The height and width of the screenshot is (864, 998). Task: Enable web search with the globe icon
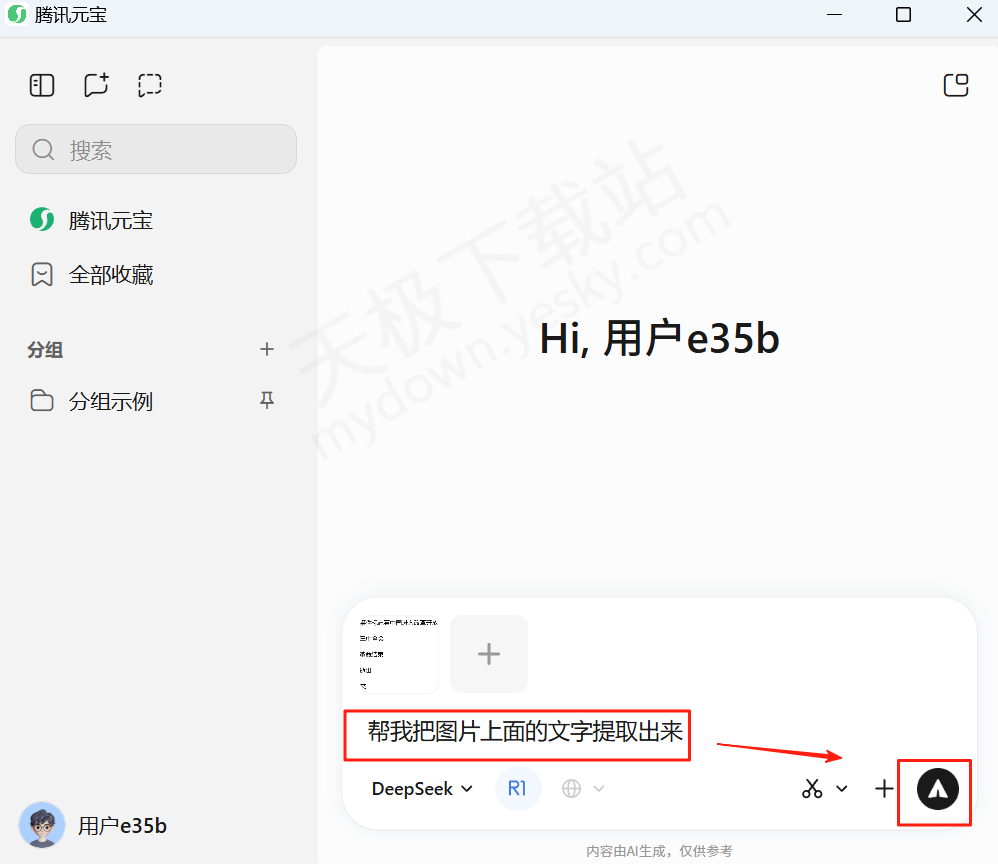coord(571,789)
